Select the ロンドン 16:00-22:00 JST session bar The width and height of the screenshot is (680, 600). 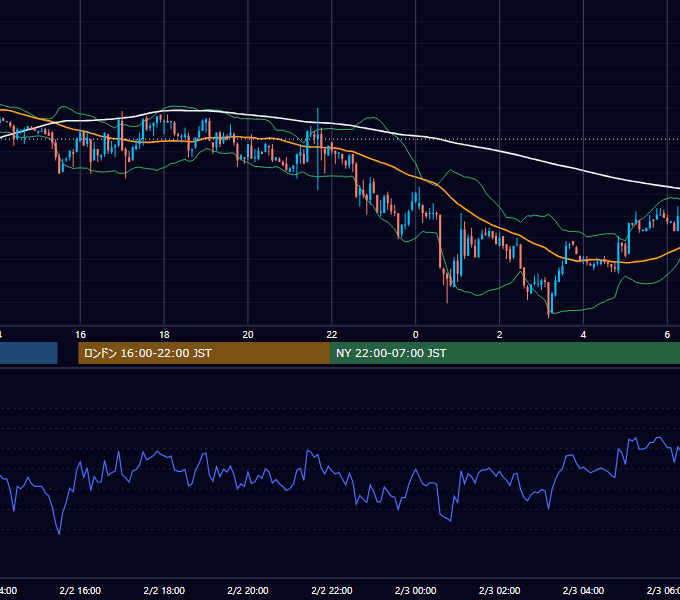[204, 353]
